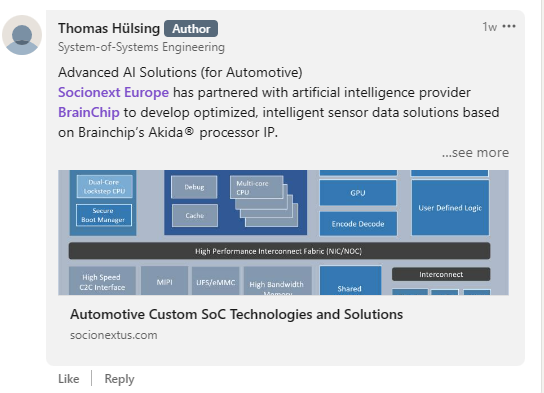Click the Multi-core CPU block in diagram
The image size is (544, 393).
256,187
